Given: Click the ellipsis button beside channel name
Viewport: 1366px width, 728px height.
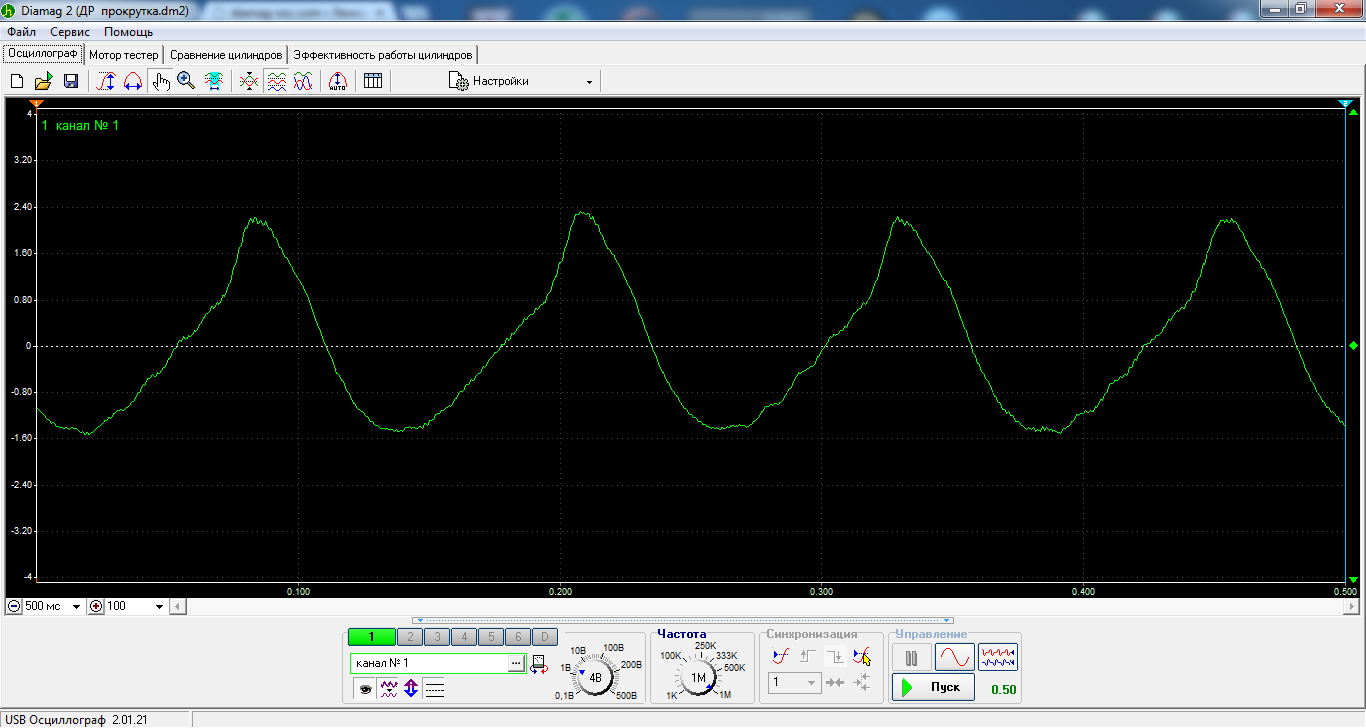Looking at the screenshot, I should pyautogui.click(x=516, y=663).
